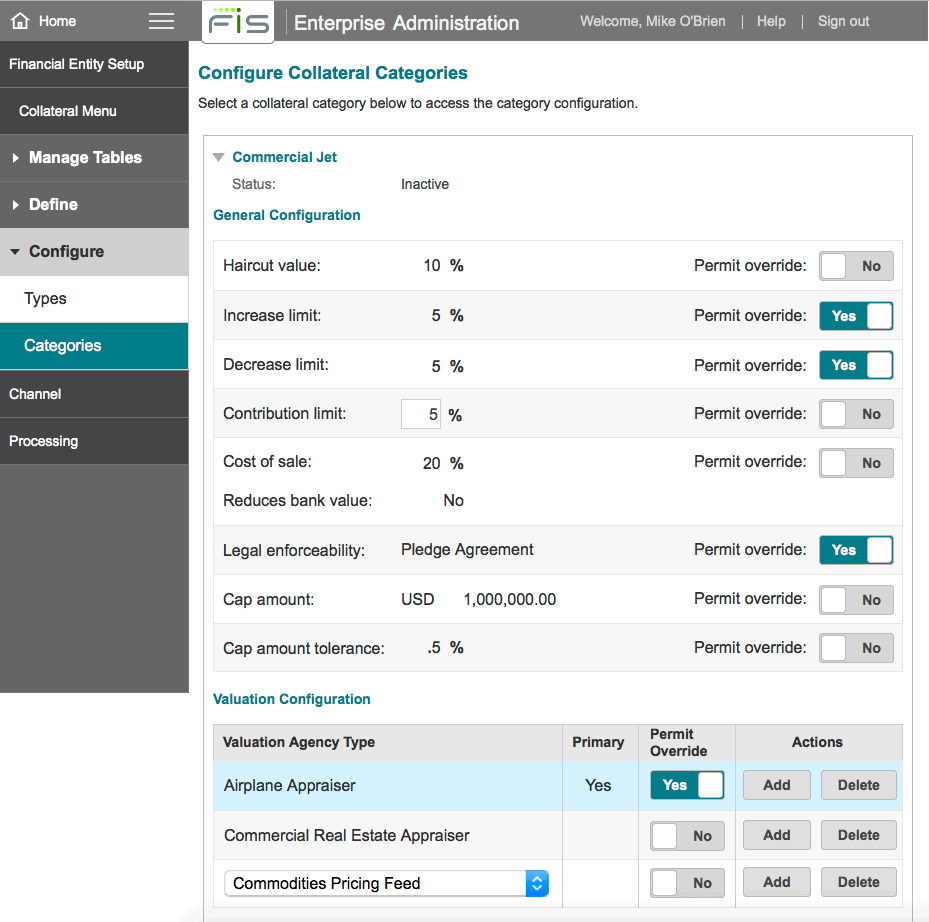Turn off Legal enforceability permit override

pyautogui.click(x=856, y=550)
